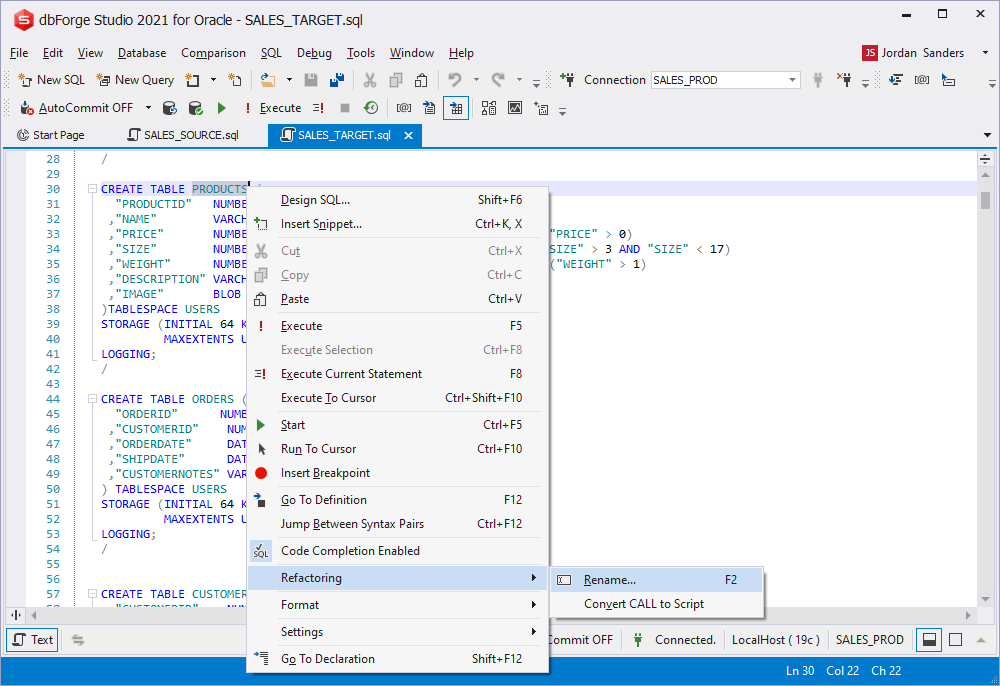Collapse the CREATE TABLE ORDERS code block
Image resolution: width=1000 pixels, height=686 pixels.
92,398
